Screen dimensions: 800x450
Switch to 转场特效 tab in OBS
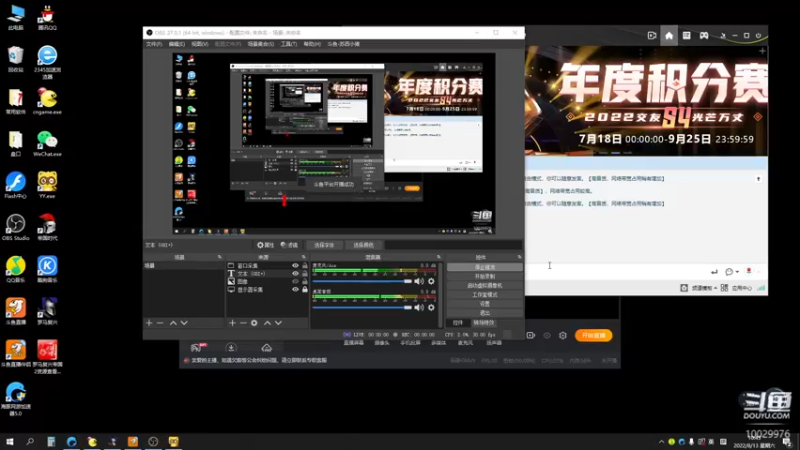[484, 323]
